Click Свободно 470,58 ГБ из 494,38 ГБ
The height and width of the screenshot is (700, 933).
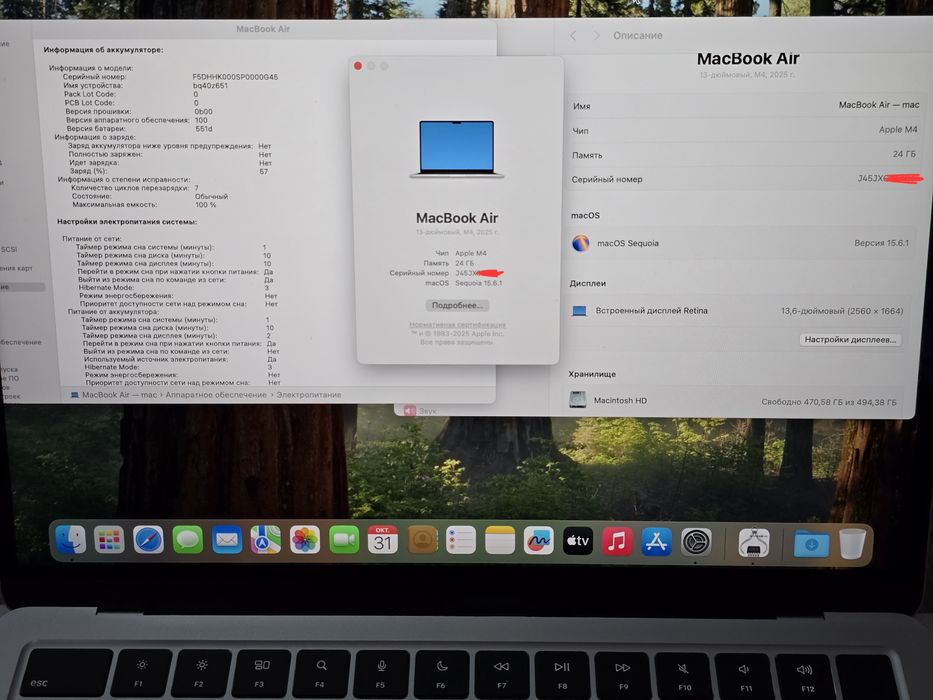pos(829,402)
